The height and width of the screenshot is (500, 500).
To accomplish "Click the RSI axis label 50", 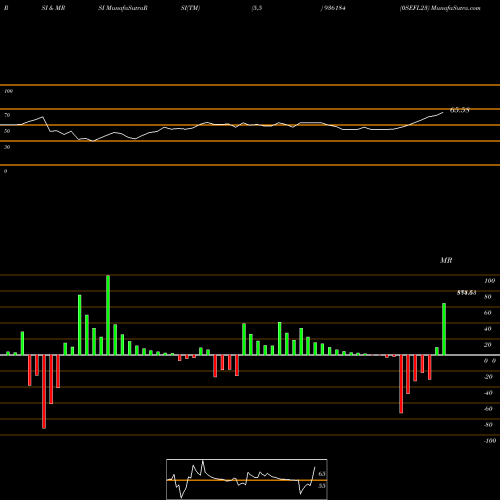I will click(7, 131).
